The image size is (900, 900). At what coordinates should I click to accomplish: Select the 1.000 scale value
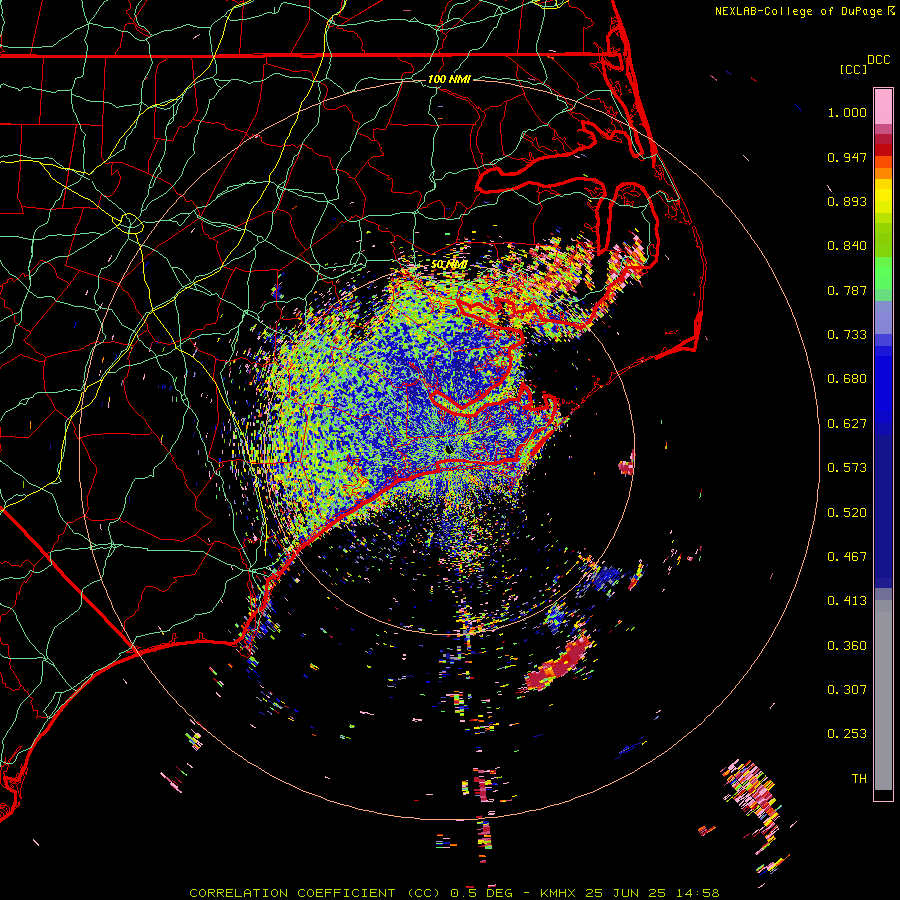click(x=847, y=112)
